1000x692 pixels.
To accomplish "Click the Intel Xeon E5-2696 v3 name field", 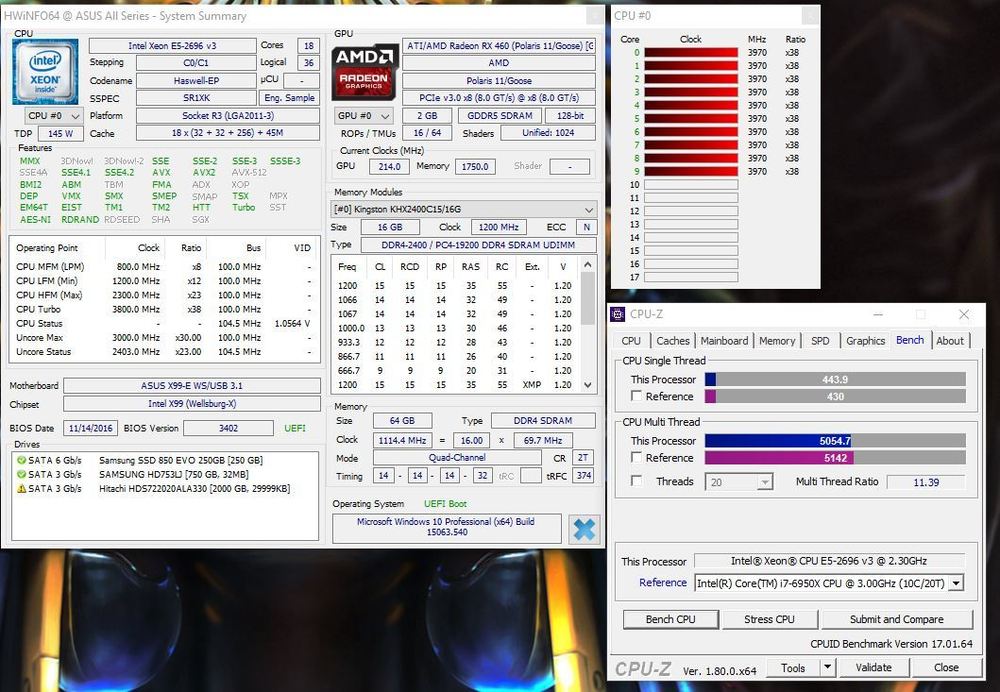I will coord(172,46).
